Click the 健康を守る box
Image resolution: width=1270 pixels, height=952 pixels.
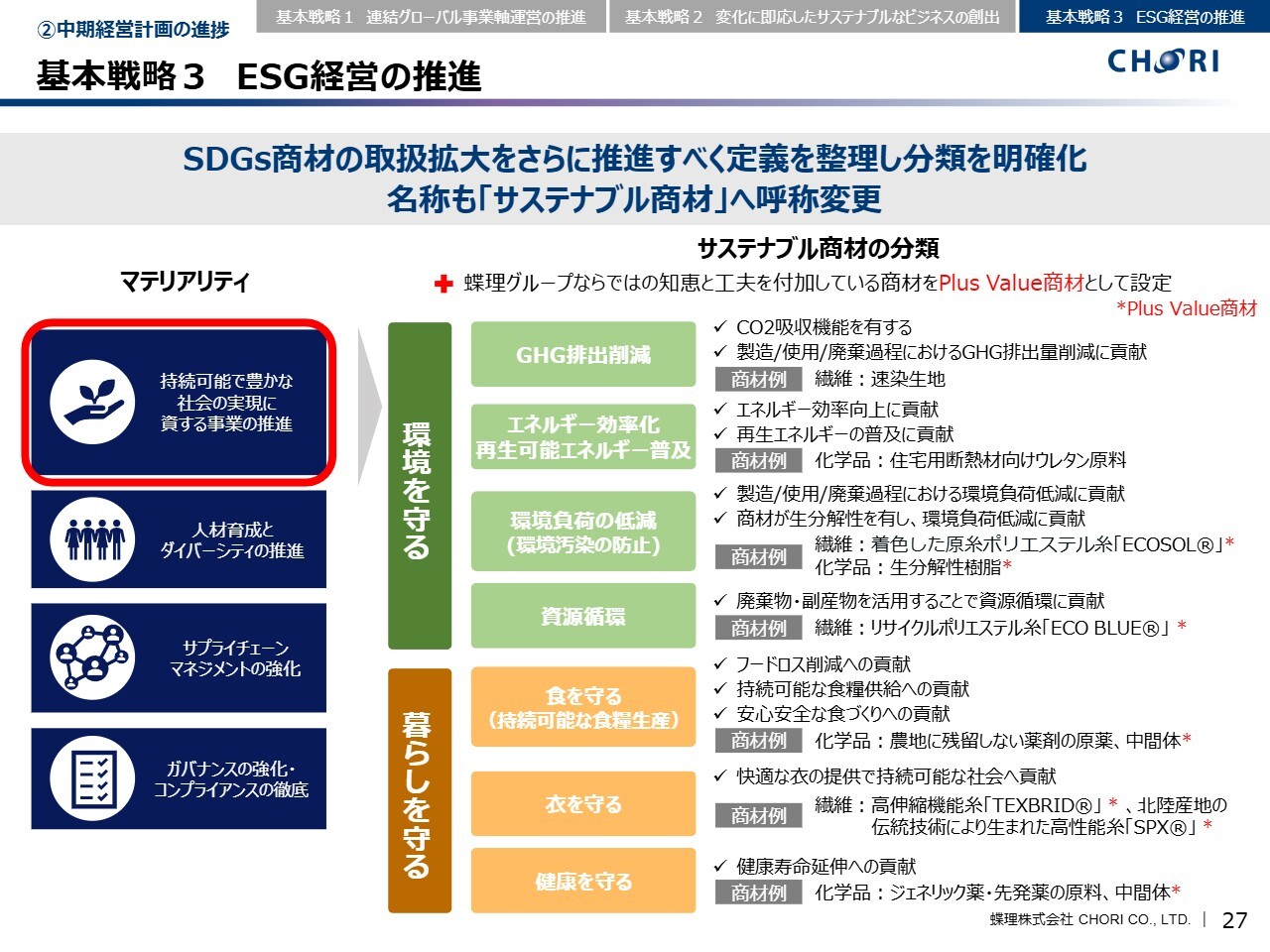[583, 881]
